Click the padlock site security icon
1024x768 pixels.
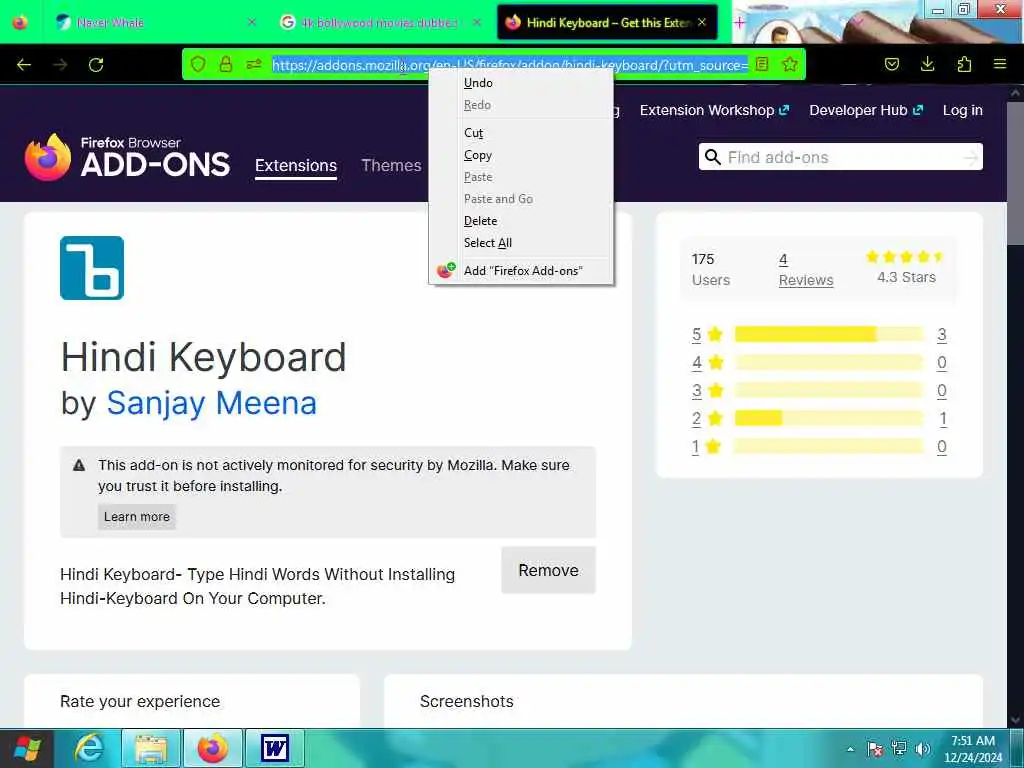226,64
